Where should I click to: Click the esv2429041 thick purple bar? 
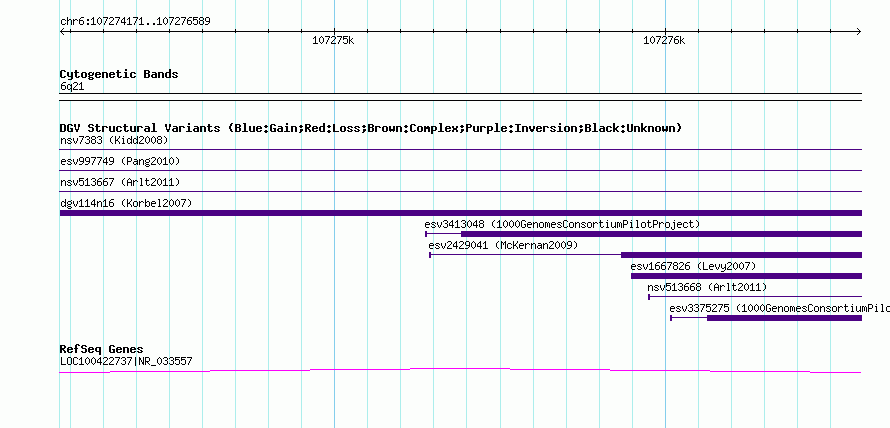coord(741,255)
